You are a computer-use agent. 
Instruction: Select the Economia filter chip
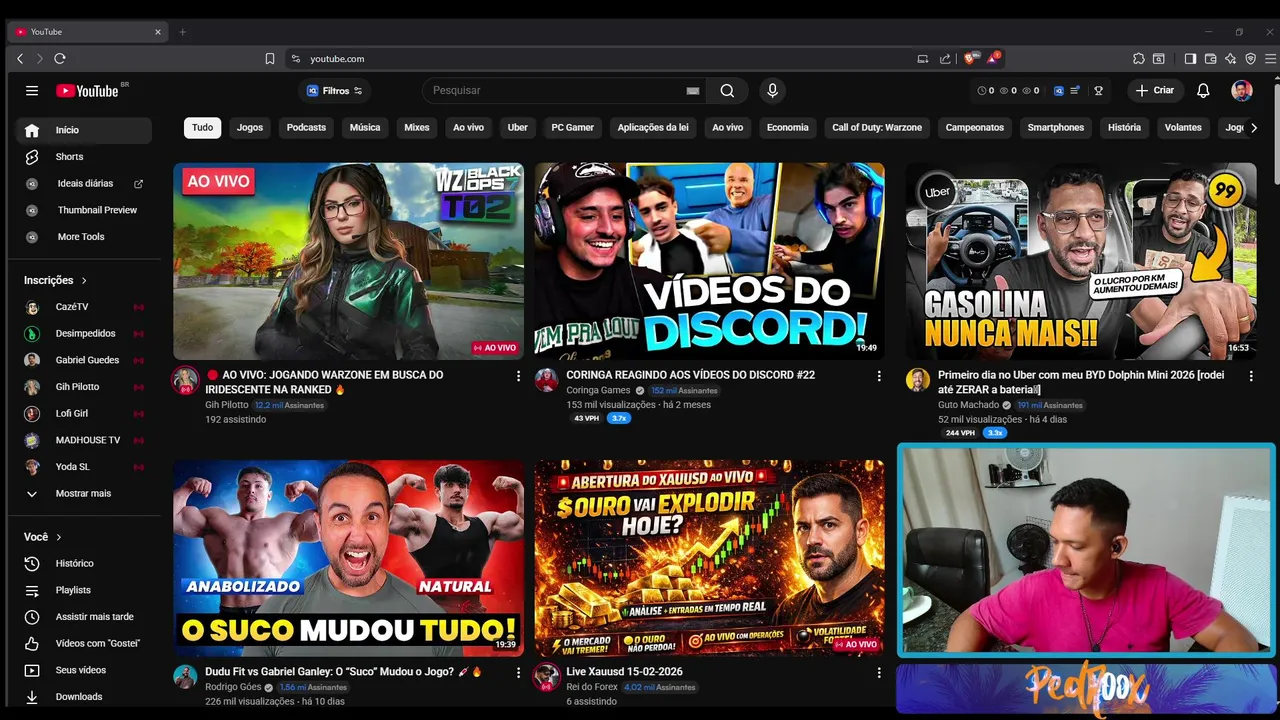tap(788, 128)
